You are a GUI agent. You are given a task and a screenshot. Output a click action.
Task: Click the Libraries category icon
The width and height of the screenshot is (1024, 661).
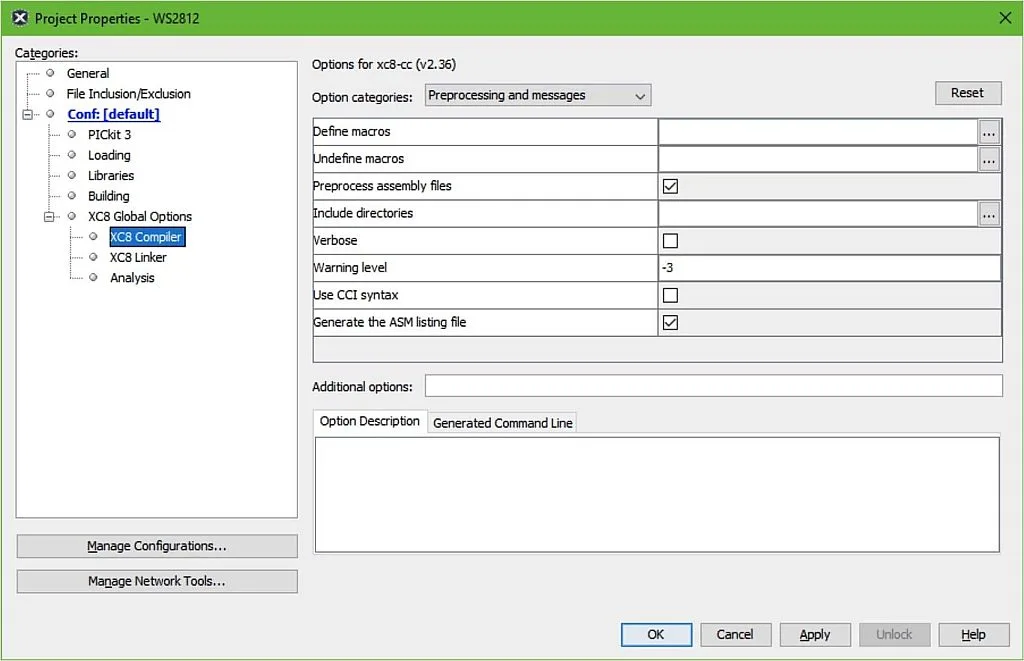[71, 175]
